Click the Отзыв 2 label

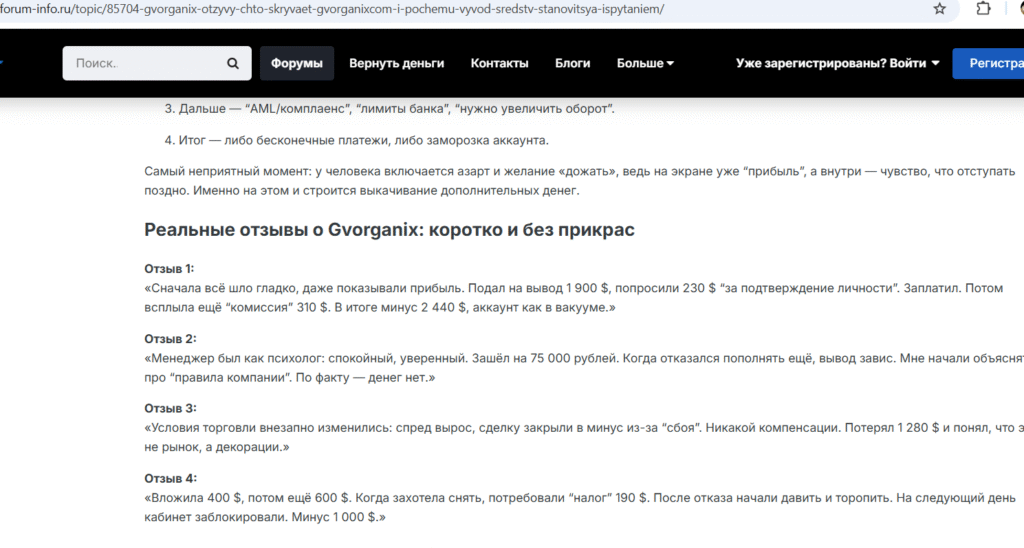[x=170, y=338]
